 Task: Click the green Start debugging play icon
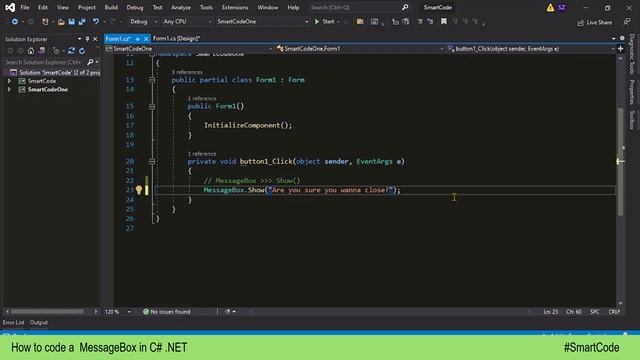[x=317, y=22]
